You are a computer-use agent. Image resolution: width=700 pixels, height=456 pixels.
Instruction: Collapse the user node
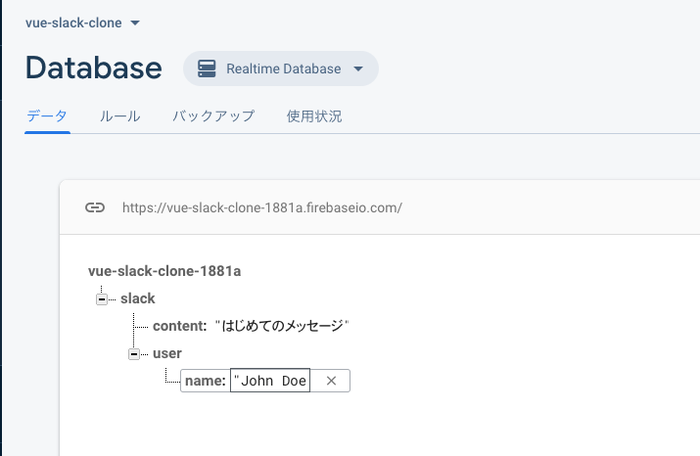pos(134,354)
